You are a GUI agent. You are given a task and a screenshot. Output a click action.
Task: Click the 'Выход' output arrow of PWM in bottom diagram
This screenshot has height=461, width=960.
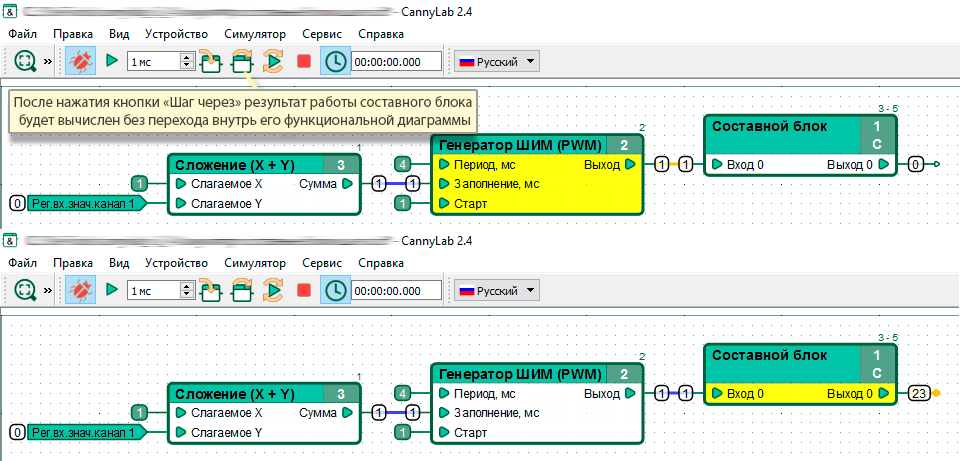click(630, 393)
